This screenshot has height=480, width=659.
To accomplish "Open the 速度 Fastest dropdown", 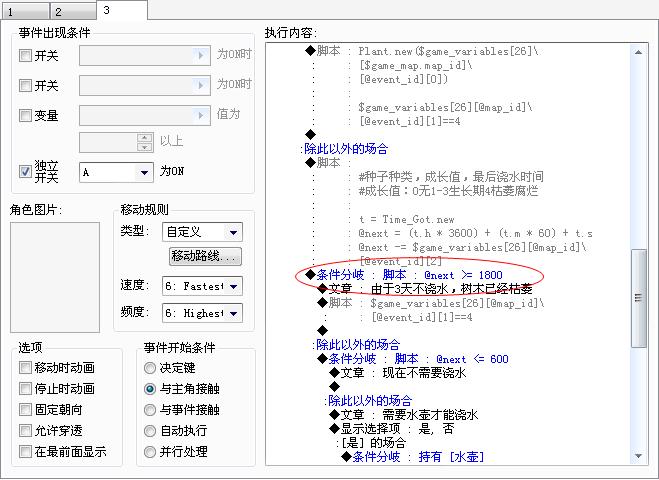I will tap(202, 286).
